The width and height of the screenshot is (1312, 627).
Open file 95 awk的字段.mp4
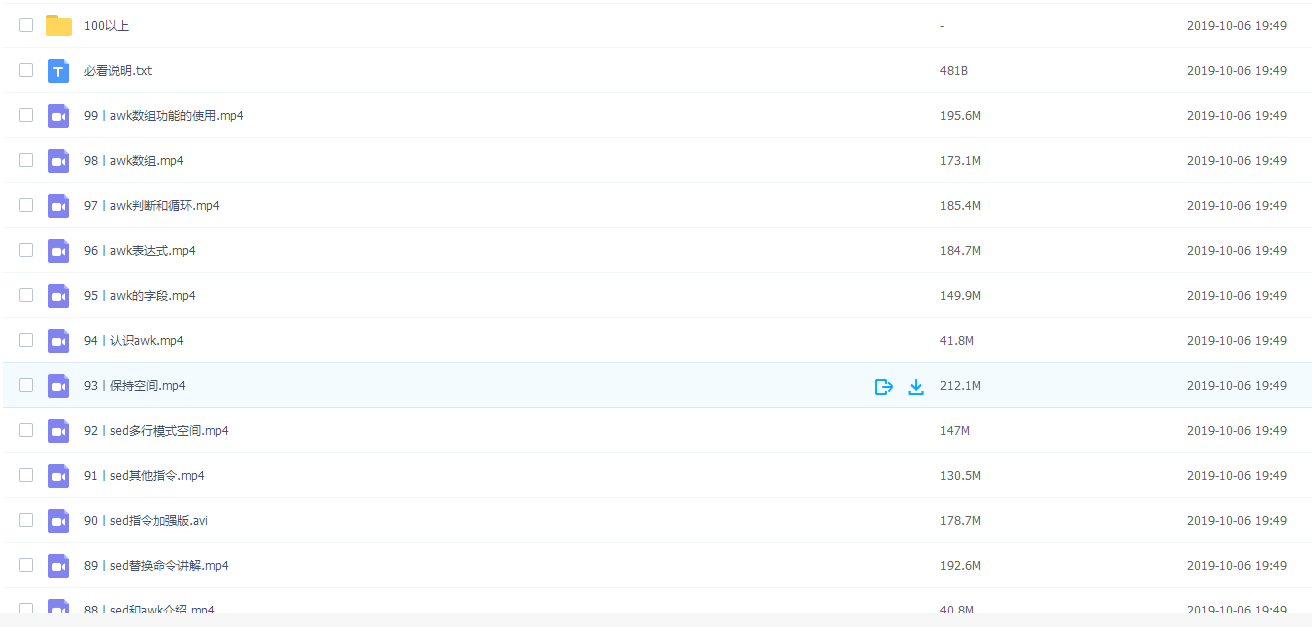(x=140, y=296)
